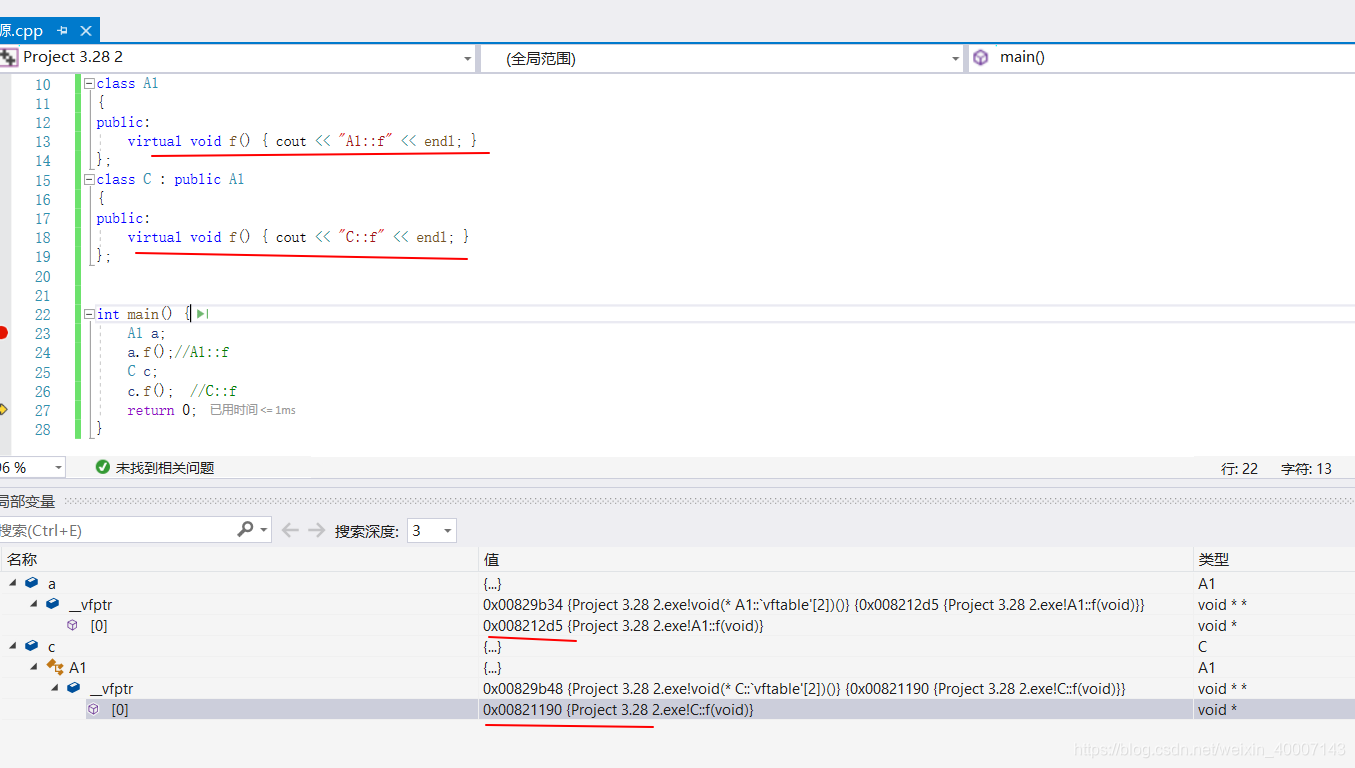
Task: Click the A1 a; declaration on line 23
Action: [x=146, y=334]
